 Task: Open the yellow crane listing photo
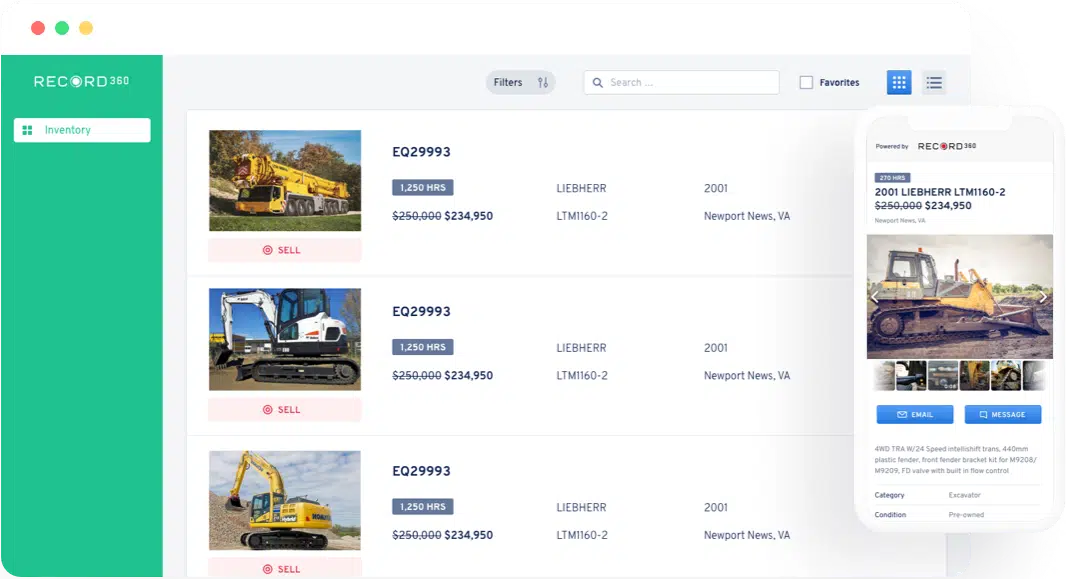point(285,181)
